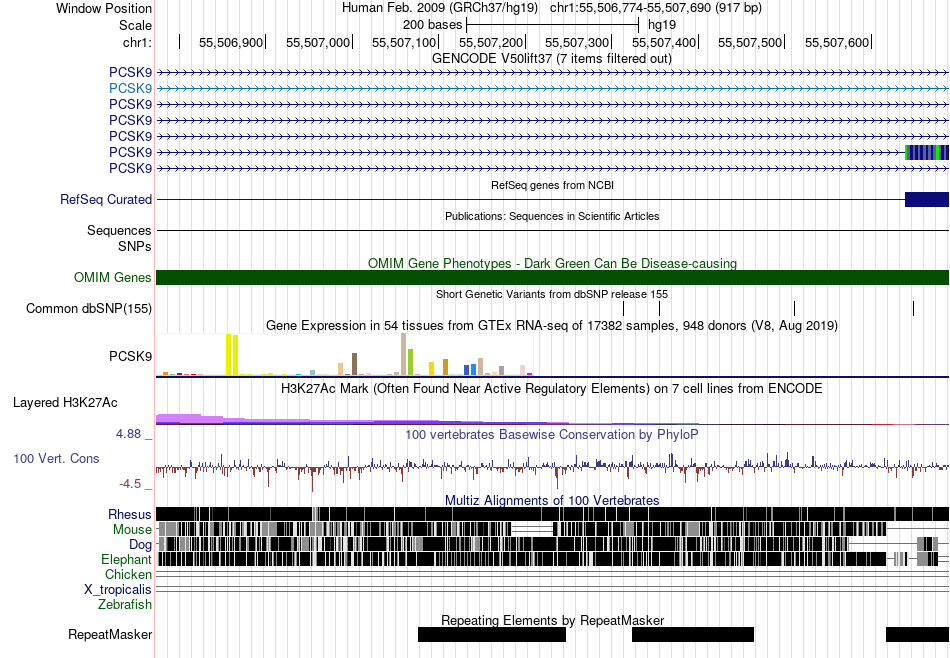Click the tall yellow GTEx expression bars

point(232,354)
